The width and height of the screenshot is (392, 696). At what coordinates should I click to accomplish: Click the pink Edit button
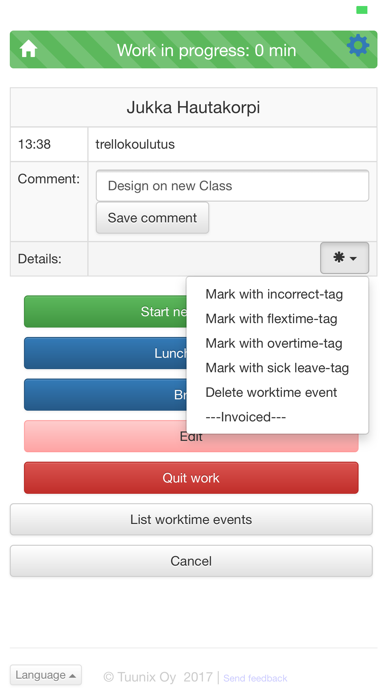pyautogui.click(x=191, y=437)
